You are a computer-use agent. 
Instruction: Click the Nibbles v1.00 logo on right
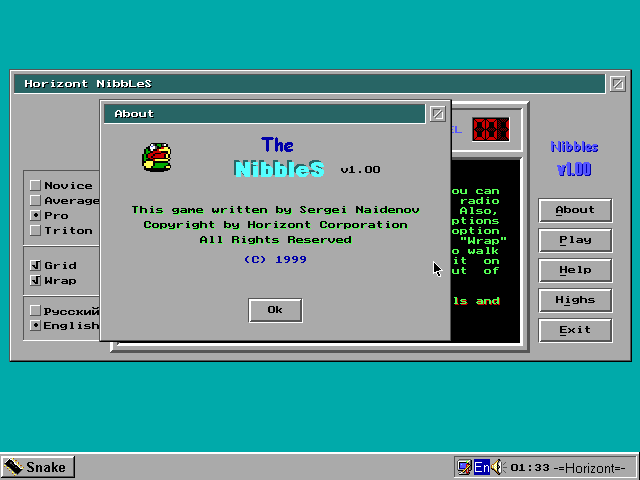574,158
